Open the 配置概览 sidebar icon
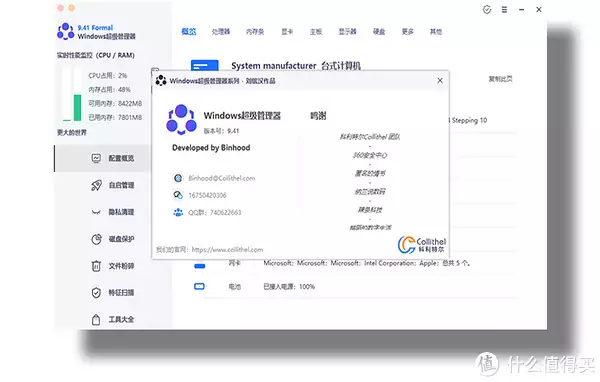This screenshot has width=600, height=382. [96, 158]
